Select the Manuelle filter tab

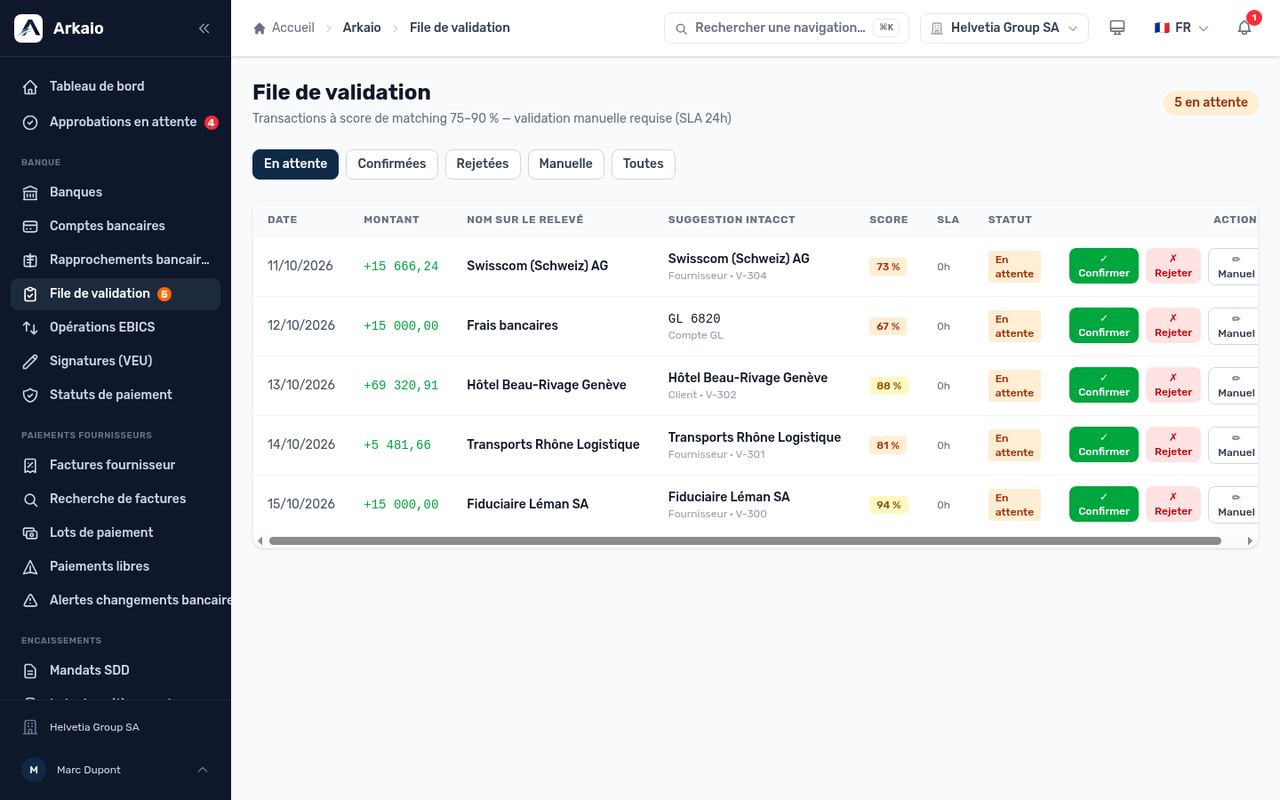tap(566, 164)
